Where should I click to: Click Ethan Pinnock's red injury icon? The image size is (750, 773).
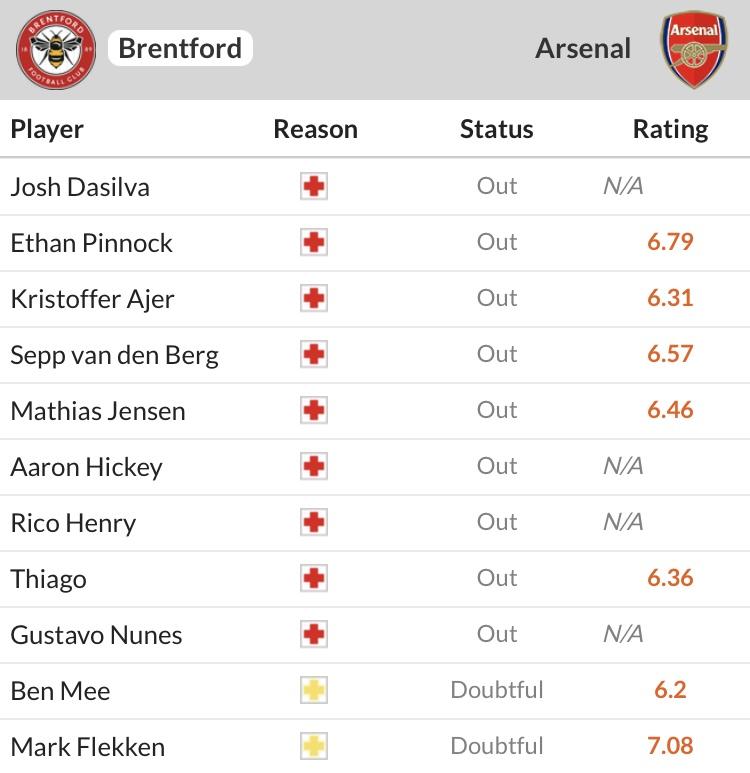click(x=314, y=243)
